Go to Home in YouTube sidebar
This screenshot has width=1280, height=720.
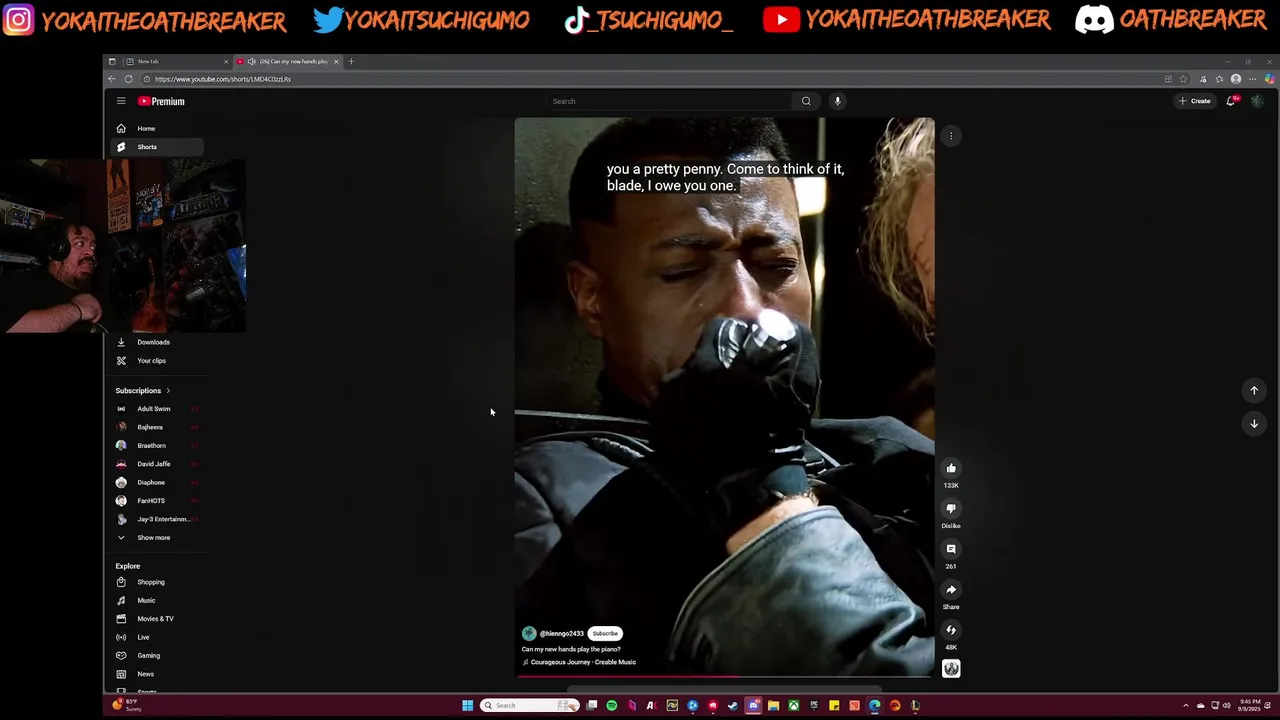pos(157,128)
